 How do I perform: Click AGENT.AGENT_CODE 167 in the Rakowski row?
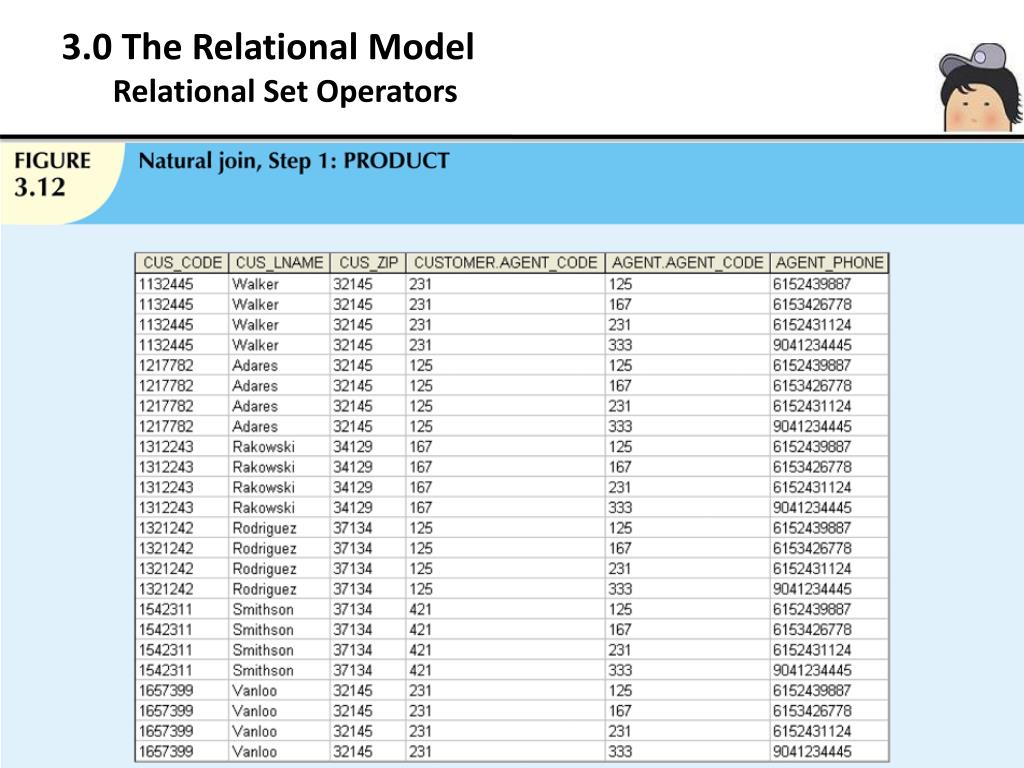click(620, 467)
